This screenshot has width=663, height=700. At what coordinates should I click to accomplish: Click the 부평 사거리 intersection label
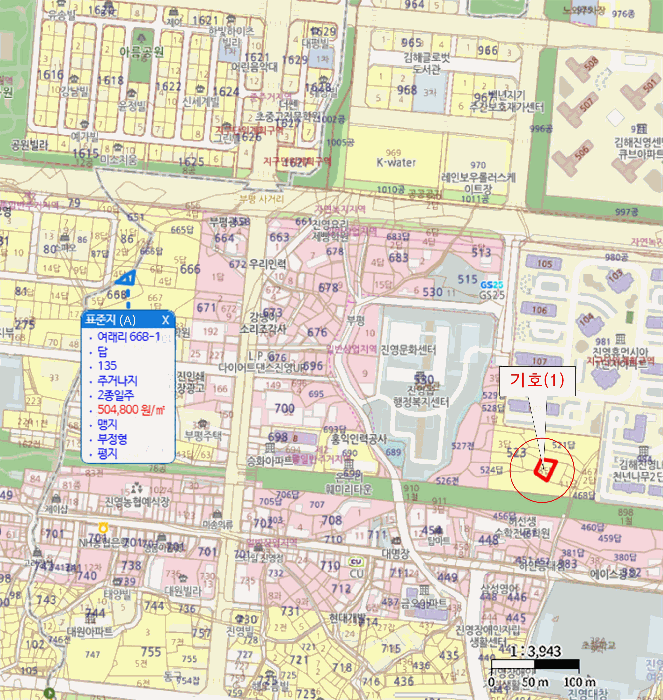(x=261, y=198)
